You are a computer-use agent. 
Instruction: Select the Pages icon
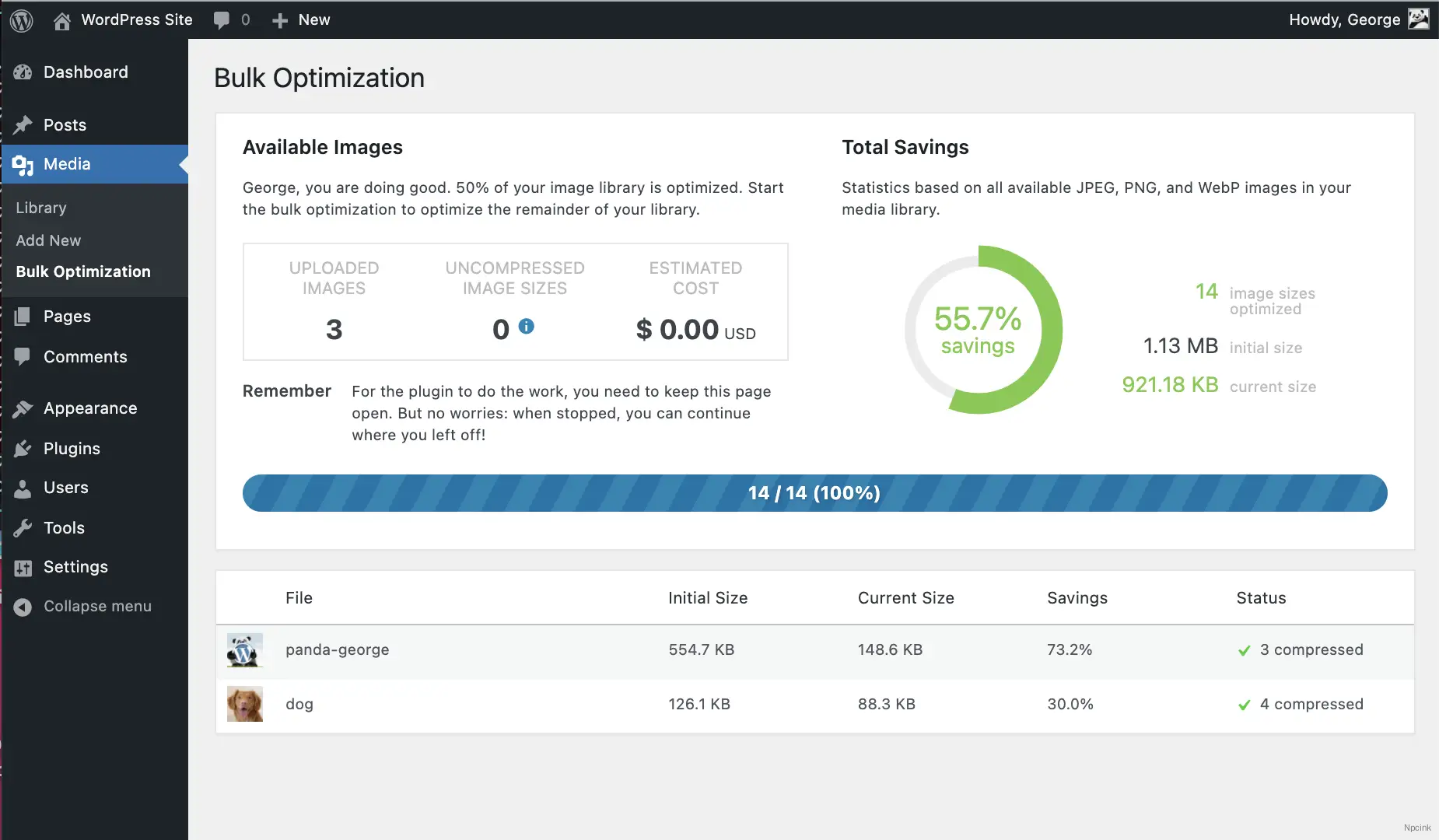[23, 317]
